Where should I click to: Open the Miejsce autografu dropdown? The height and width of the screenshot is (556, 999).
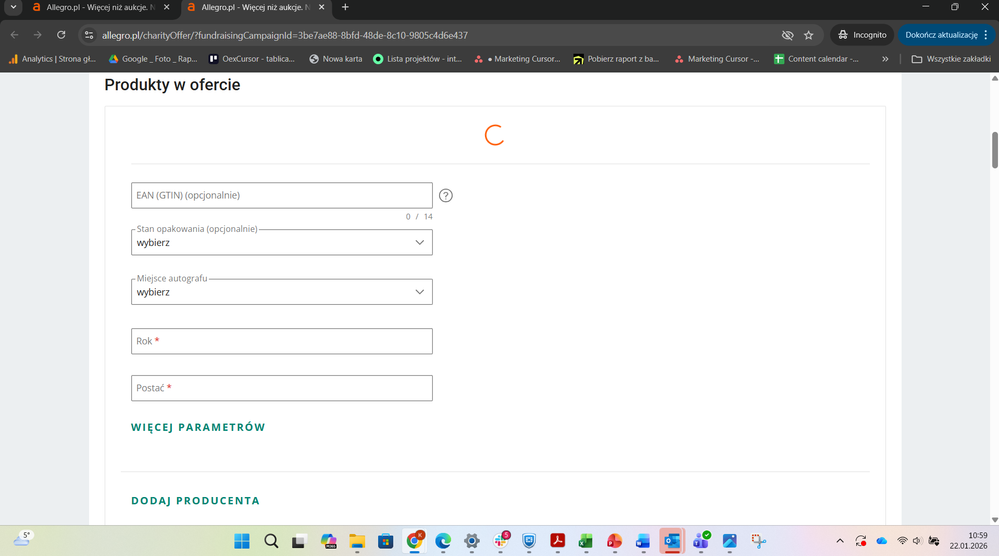point(282,292)
